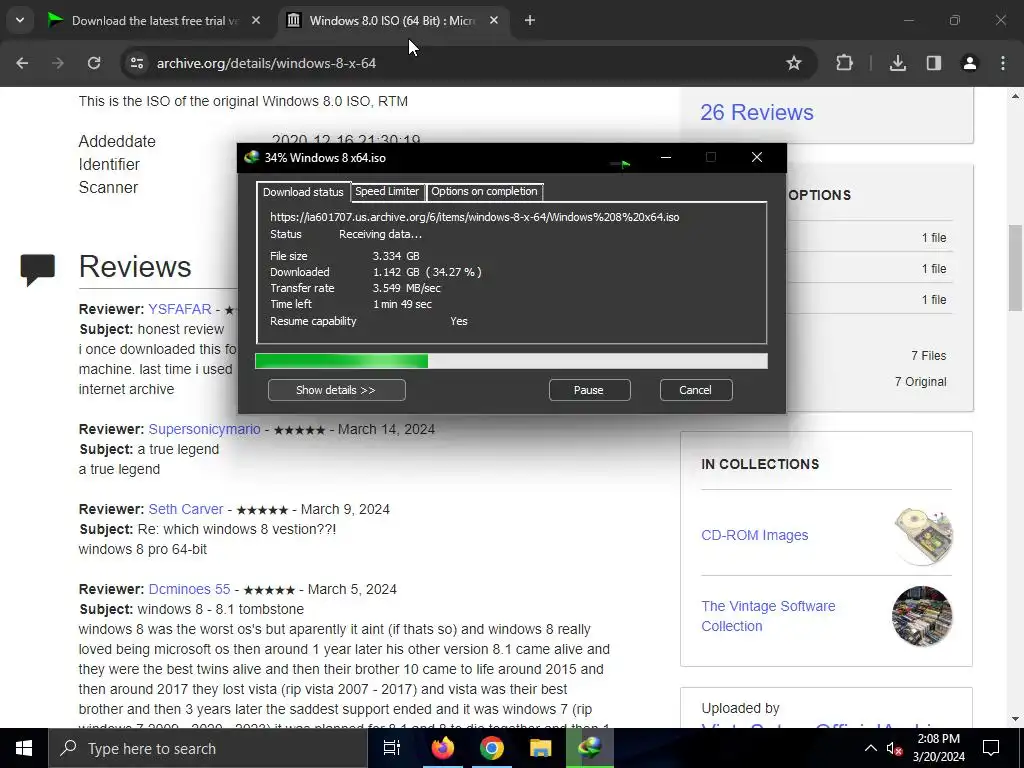
Task: Close the Download the latest free trial tab
Action: pyautogui.click(x=256, y=20)
